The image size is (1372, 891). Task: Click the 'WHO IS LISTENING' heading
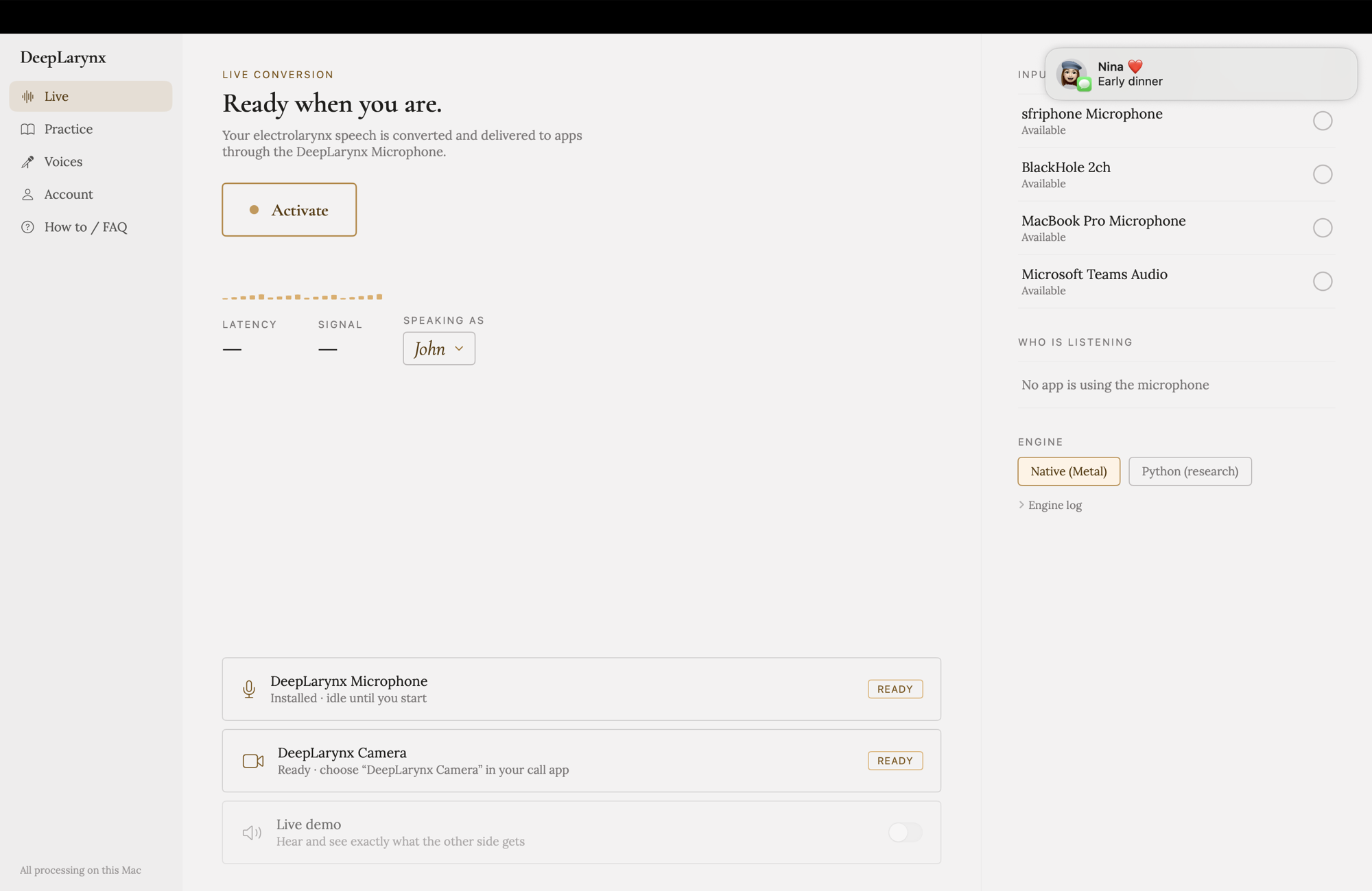point(1075,342)
